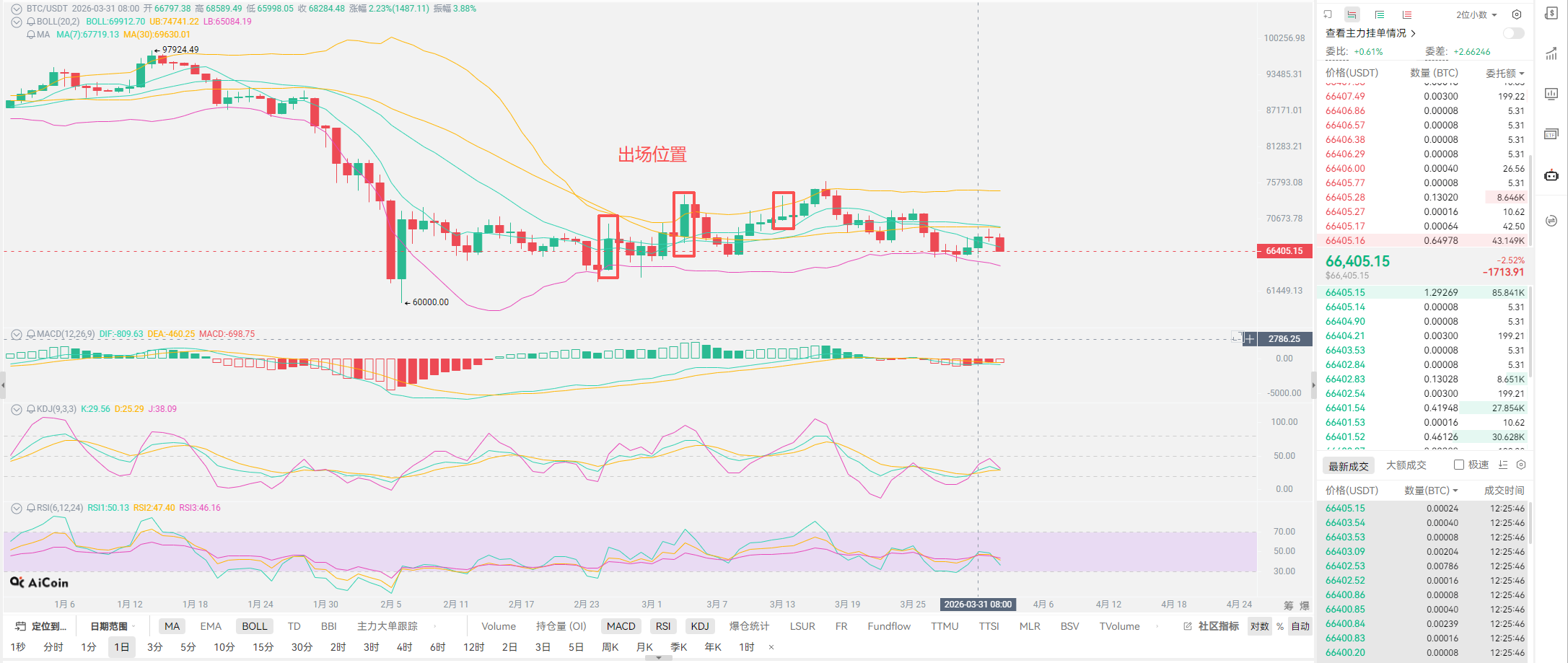Show buy orders only in order book
This screenshot has width=1568, height=663.
pyautogui.click(x=1380, y=14)
